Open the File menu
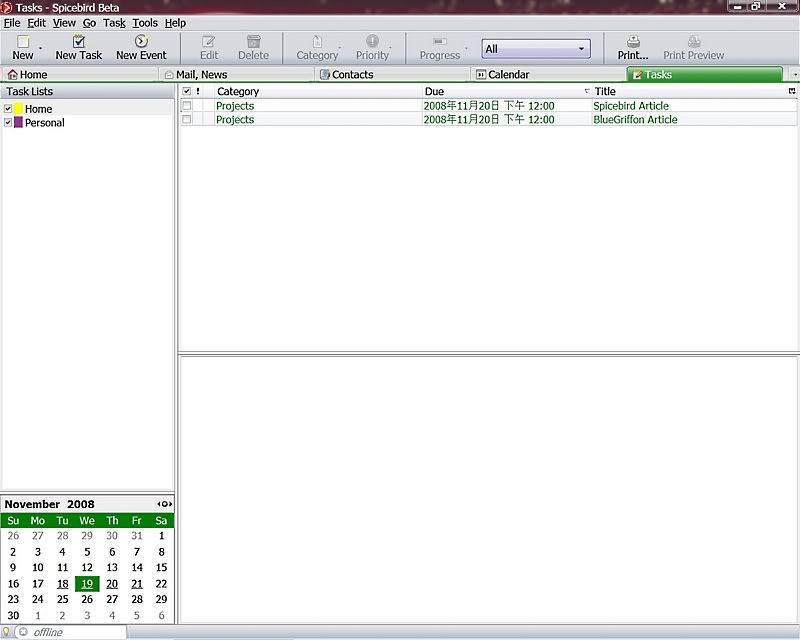Viewport: 800px width, 640px height. [x=12, y=23]
